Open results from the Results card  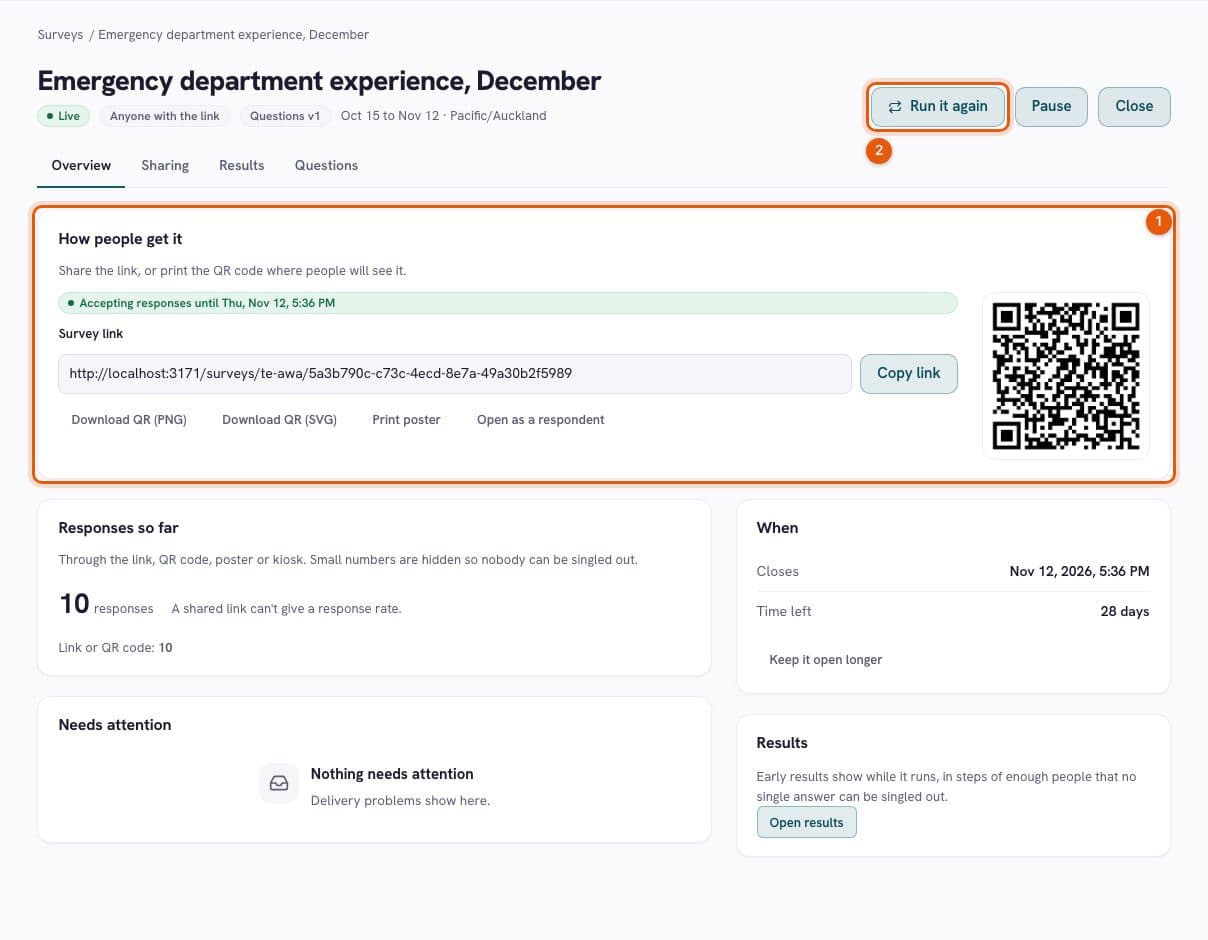806,823
